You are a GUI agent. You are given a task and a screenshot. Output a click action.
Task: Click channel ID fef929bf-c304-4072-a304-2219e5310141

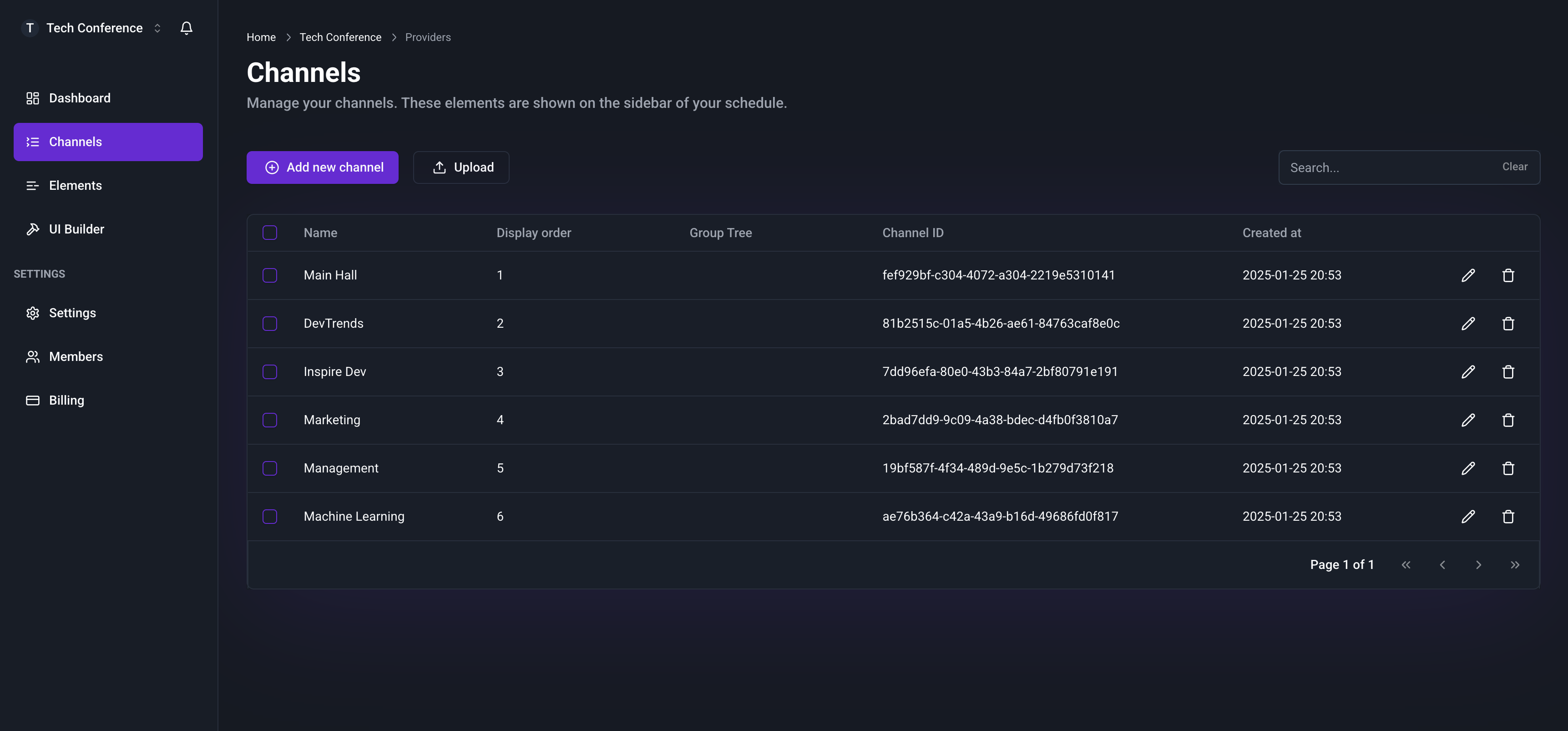(998, 275)
